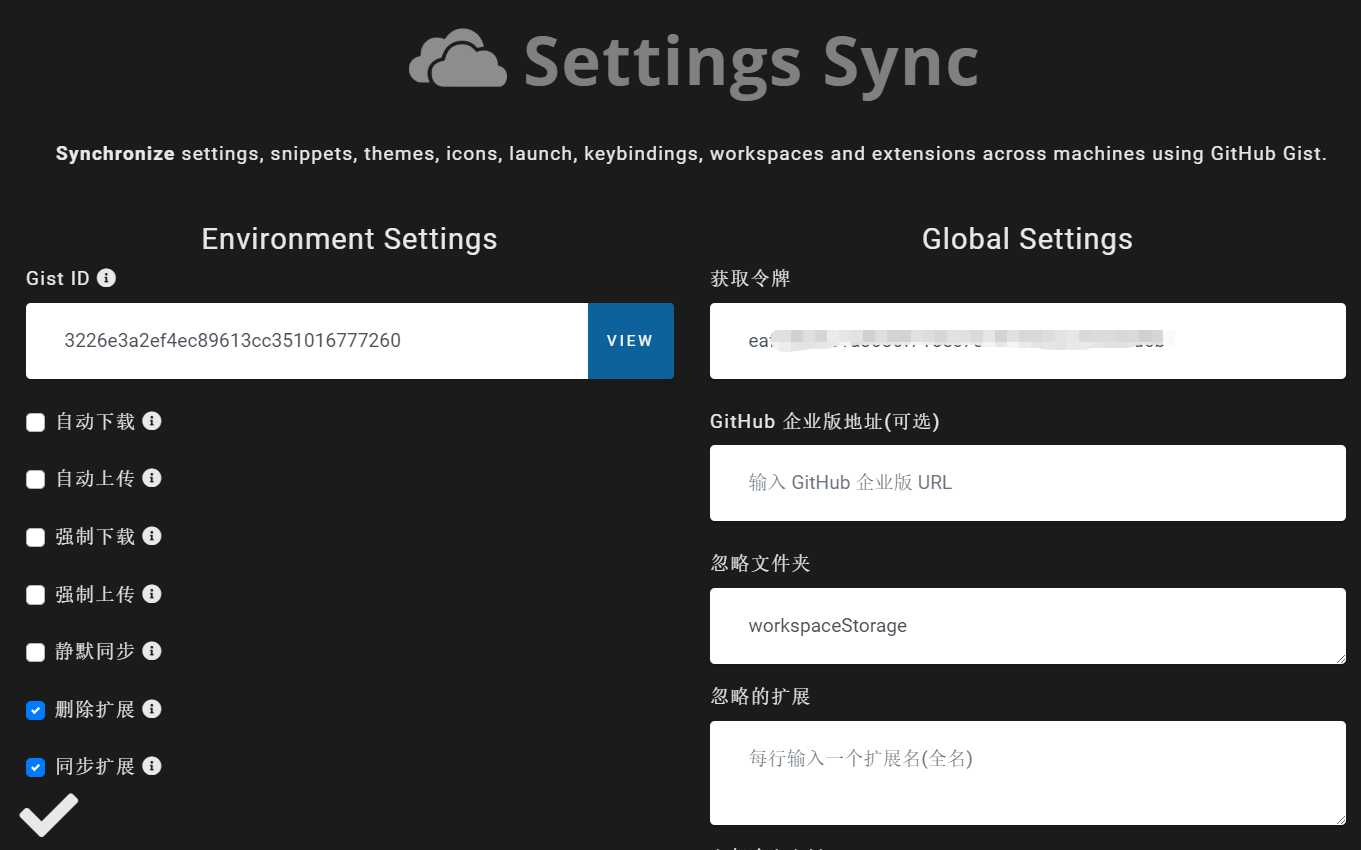Click the GitHub 企业版 URL input field
Viewport: 1361px width, 850px height.
click(x=1028, y=483)
